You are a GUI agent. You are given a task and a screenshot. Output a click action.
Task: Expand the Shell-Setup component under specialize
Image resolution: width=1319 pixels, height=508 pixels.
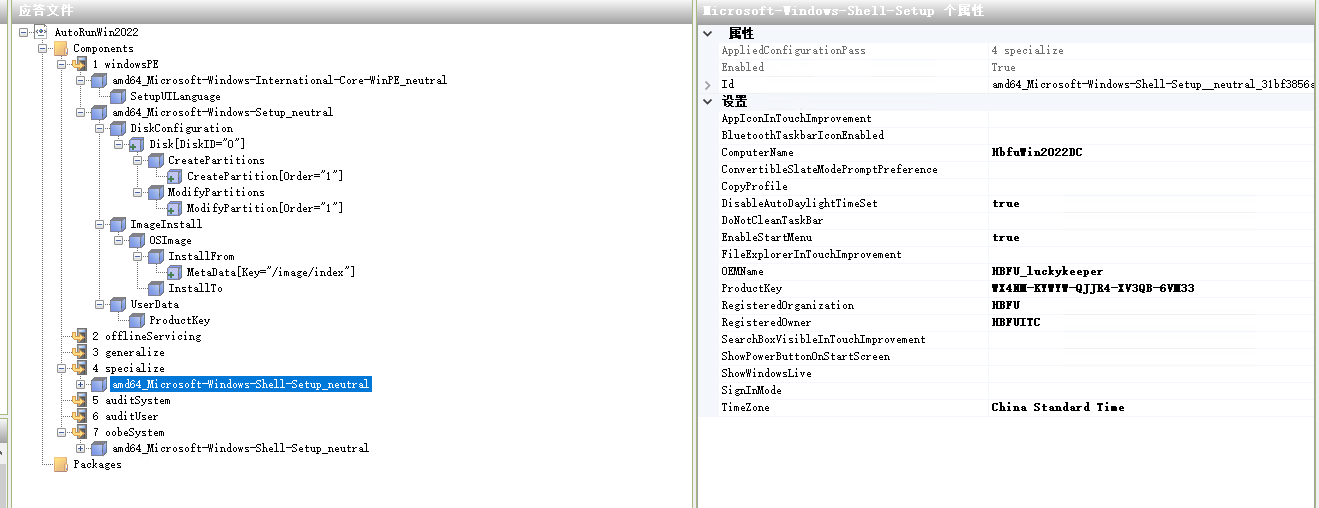pyautogui.click(x=81, y=384)
